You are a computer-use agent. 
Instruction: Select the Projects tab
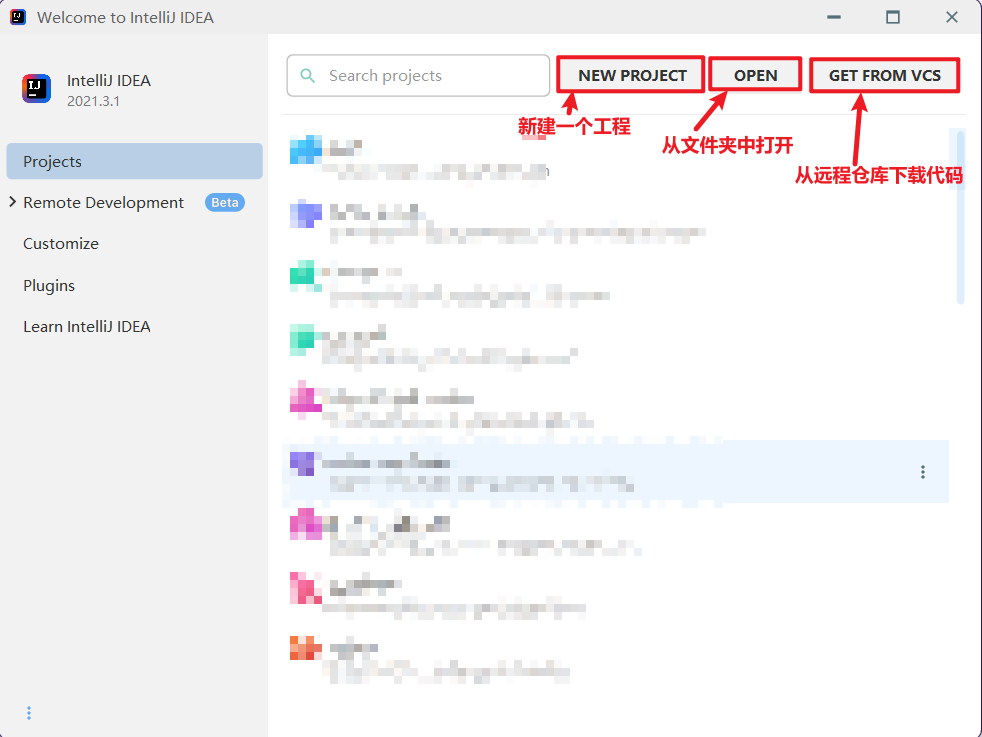(x=134, y=161)
